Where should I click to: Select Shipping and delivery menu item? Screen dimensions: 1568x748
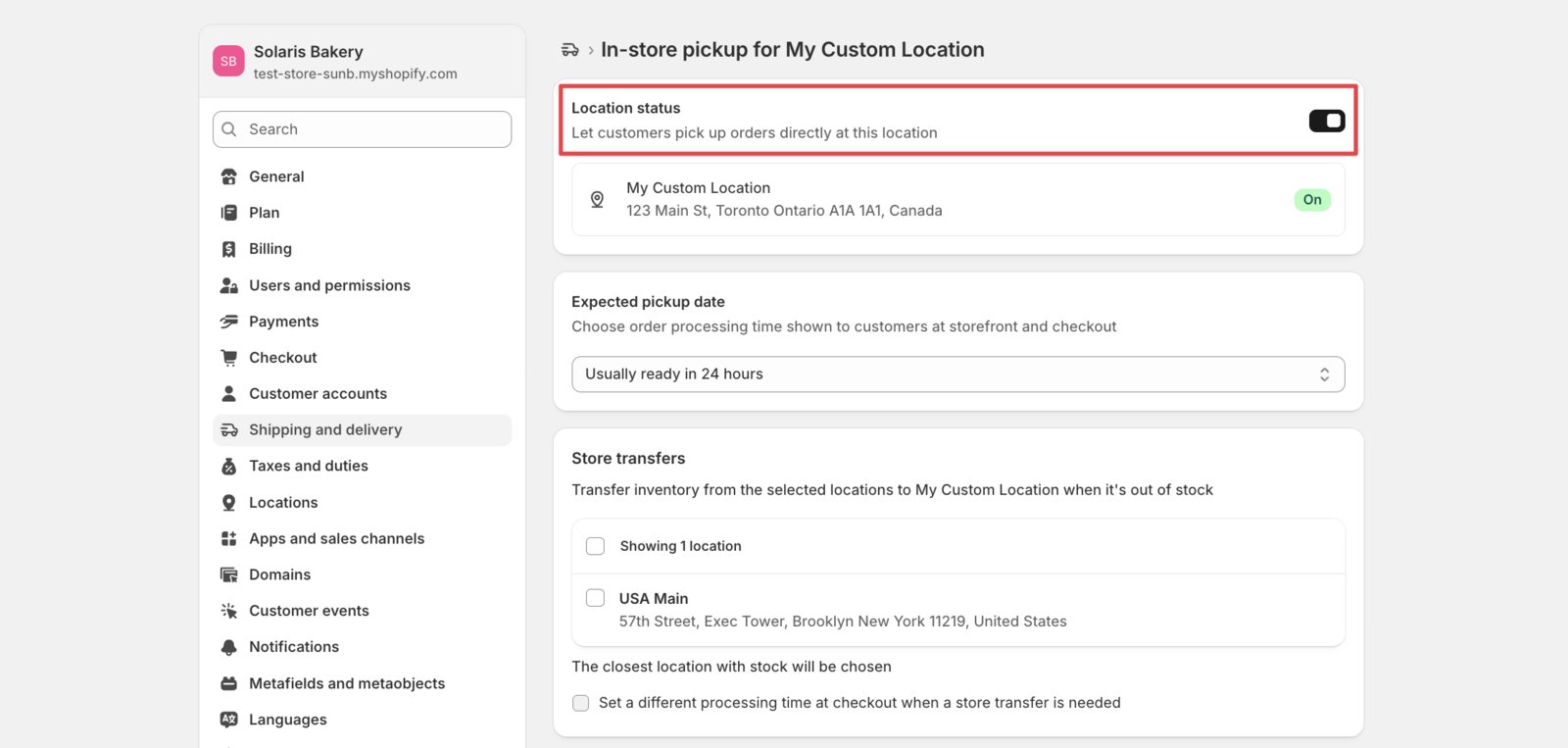362,429
